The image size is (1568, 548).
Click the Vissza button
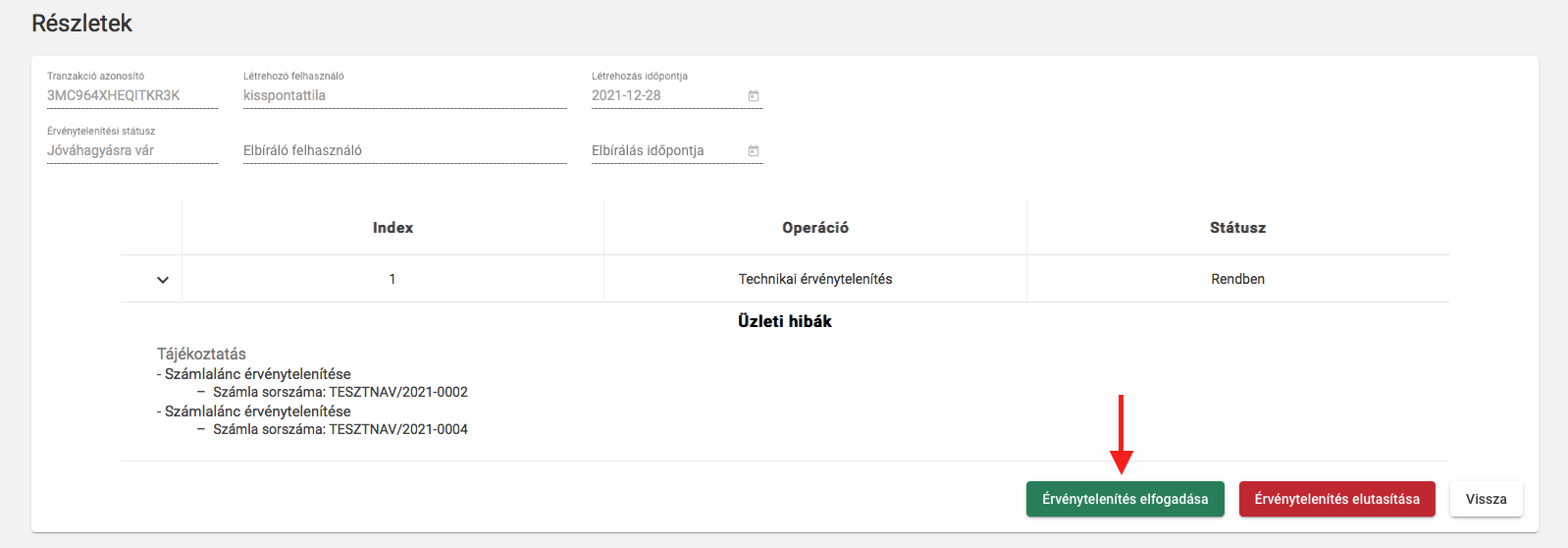1486,499
